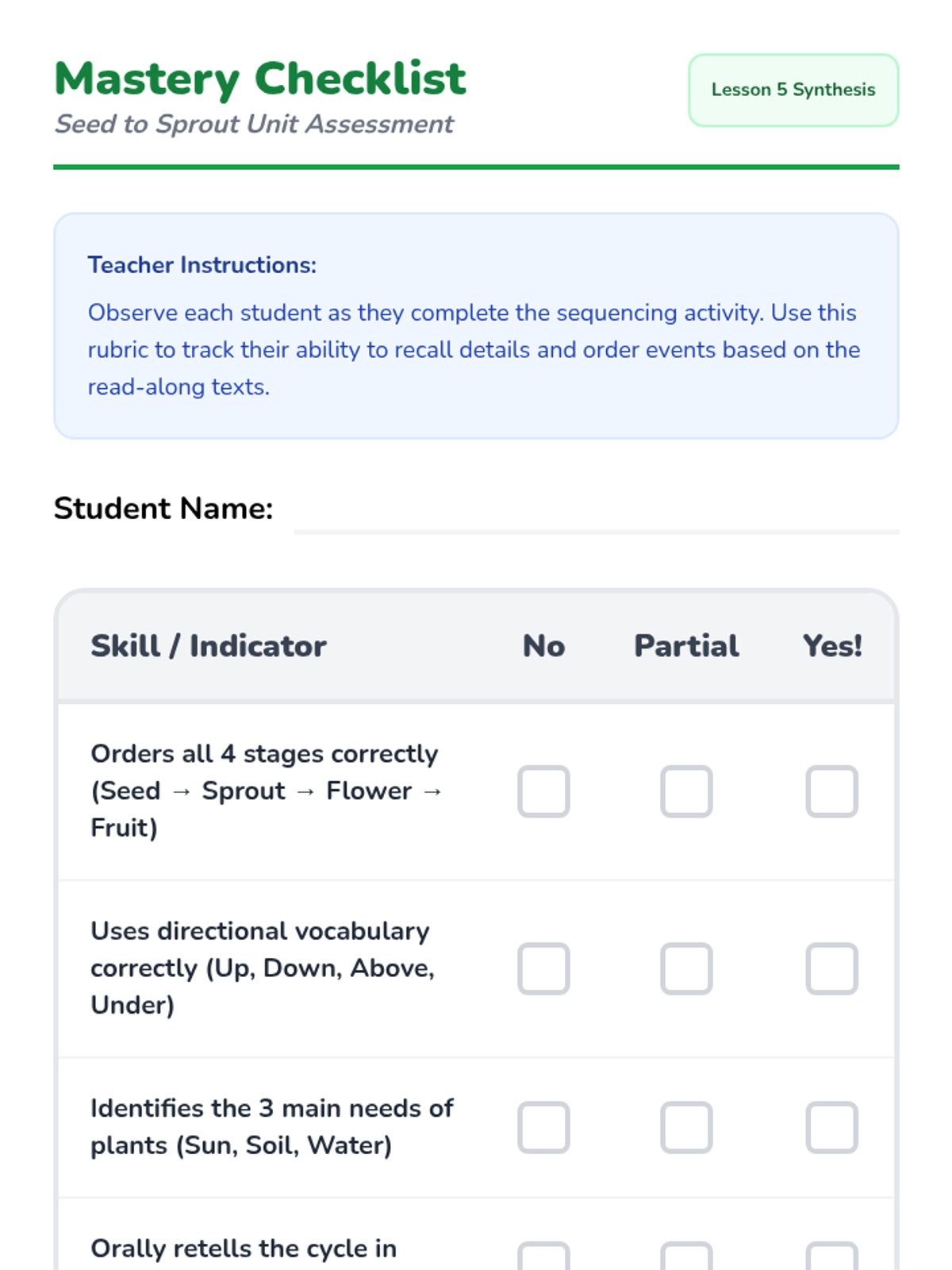Mark 'Yes!' for directional vocabulary skill
Viewport: 952px width, 1270px height.
pyautogui.click(x=831, y=968)
